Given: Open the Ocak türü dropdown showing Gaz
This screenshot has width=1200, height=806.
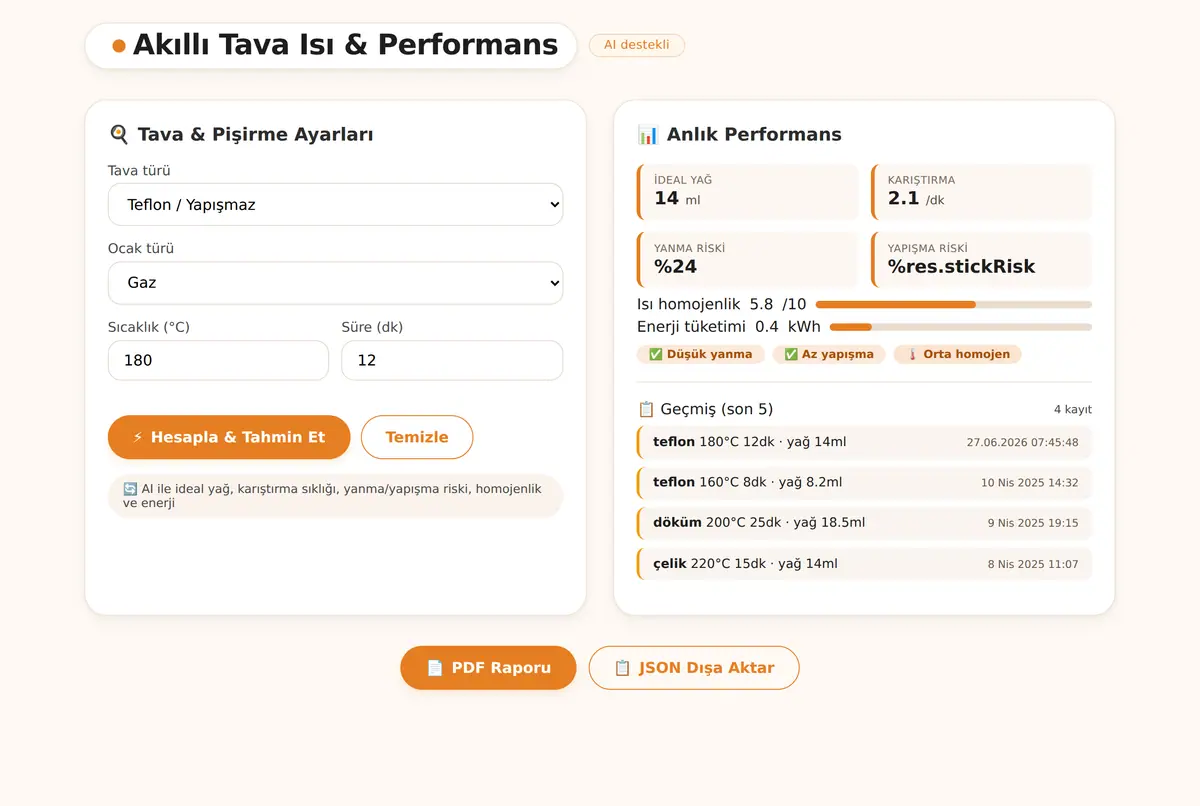Looking at the screenshot, I should [x=335, y=283].
